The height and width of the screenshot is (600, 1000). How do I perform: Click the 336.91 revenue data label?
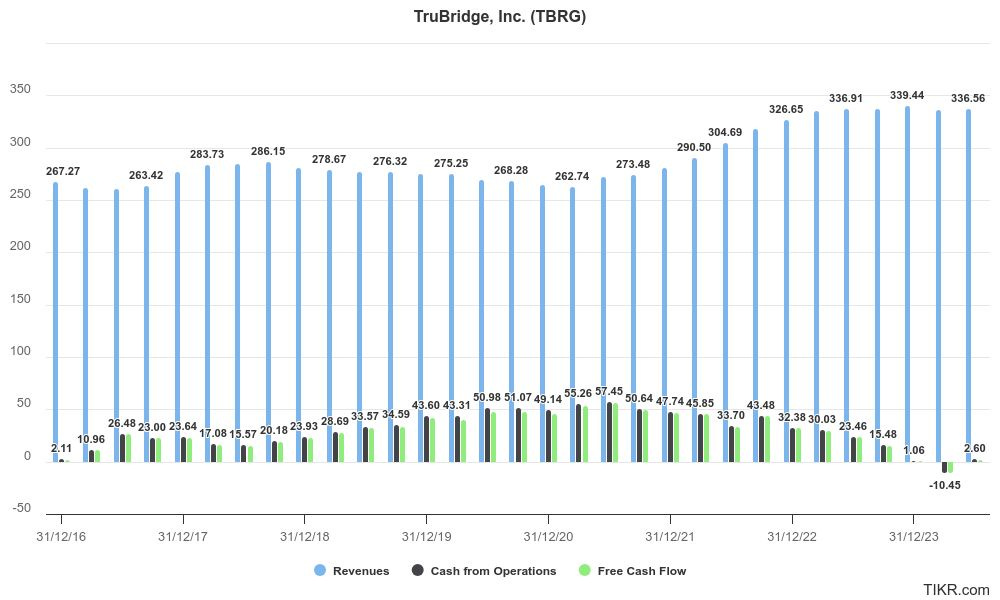point(846,98)
